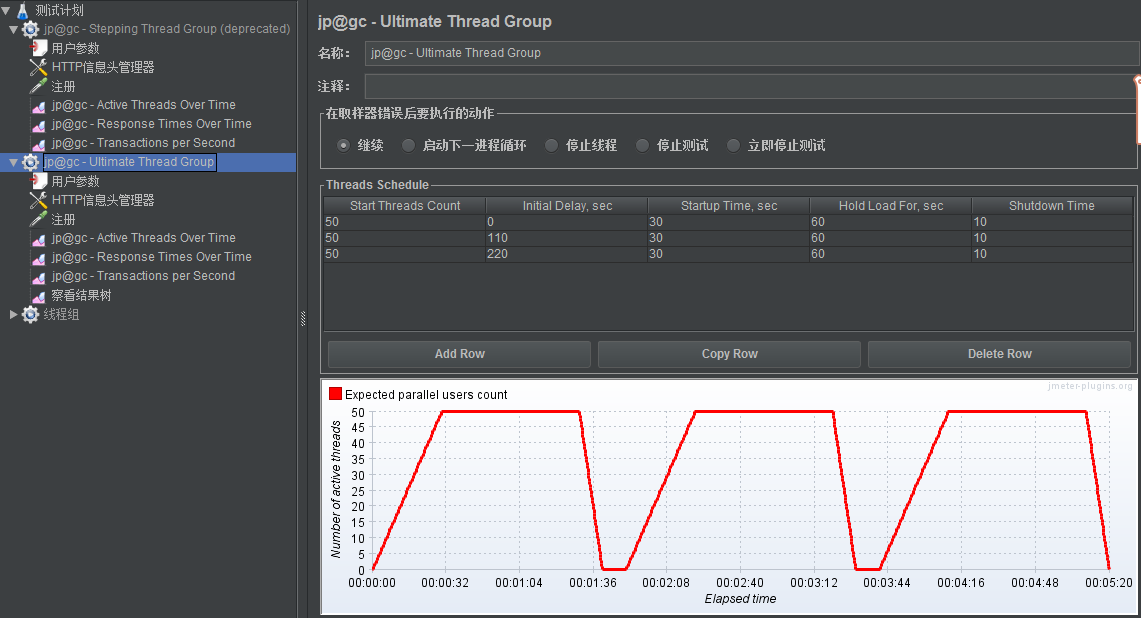Image resolution: width=1141 pixels, height=618 pixels.
Task: Click the Copy Row button
Action: click(x=729, y=354)
